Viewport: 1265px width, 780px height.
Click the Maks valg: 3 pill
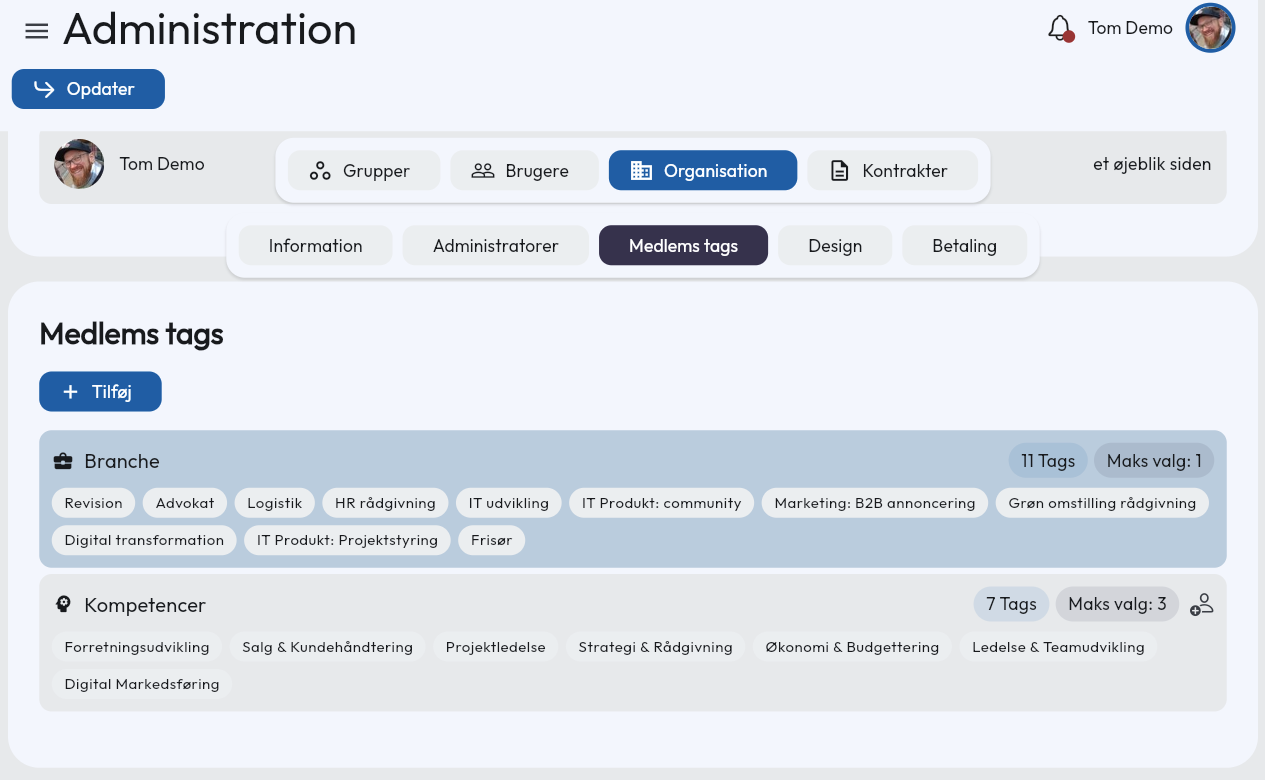(1117, 604)
